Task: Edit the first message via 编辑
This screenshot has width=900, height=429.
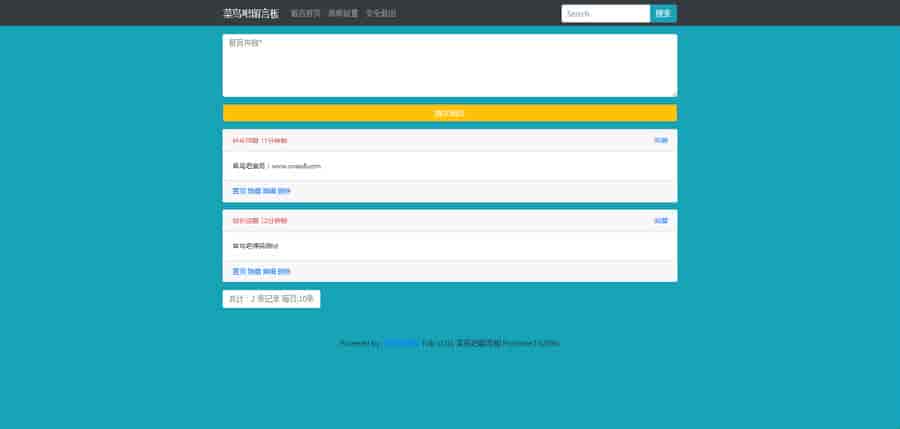Action: click(x=269, y=191)
